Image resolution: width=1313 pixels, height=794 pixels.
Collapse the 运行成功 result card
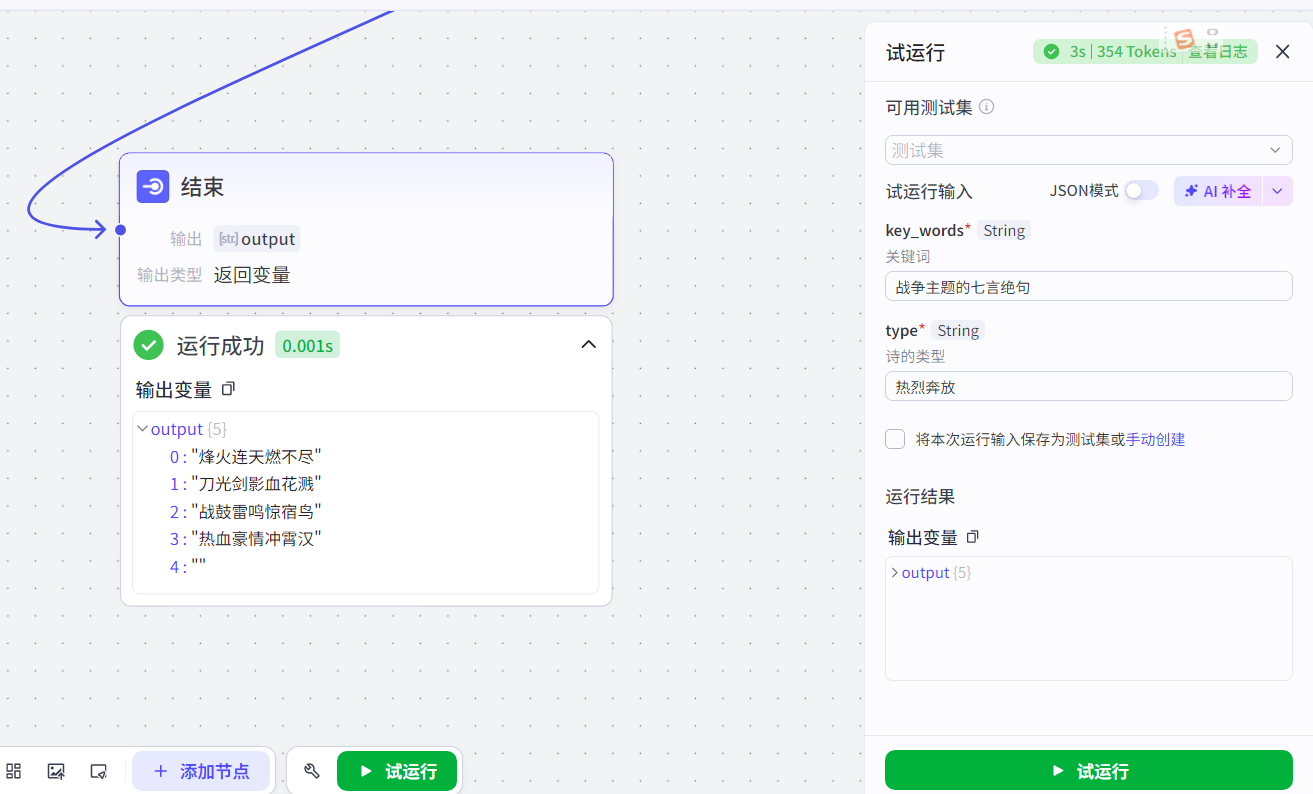pos(589,344)
